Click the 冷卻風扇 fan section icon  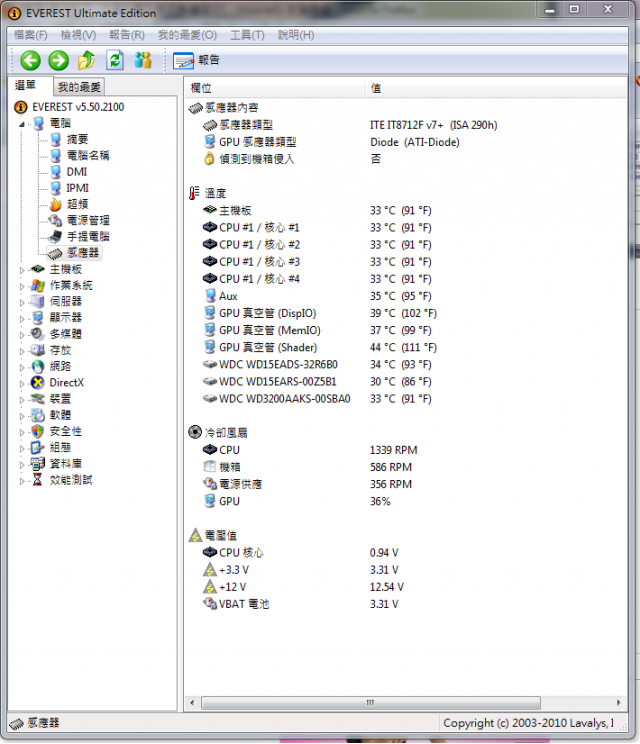tap(195, 432)
